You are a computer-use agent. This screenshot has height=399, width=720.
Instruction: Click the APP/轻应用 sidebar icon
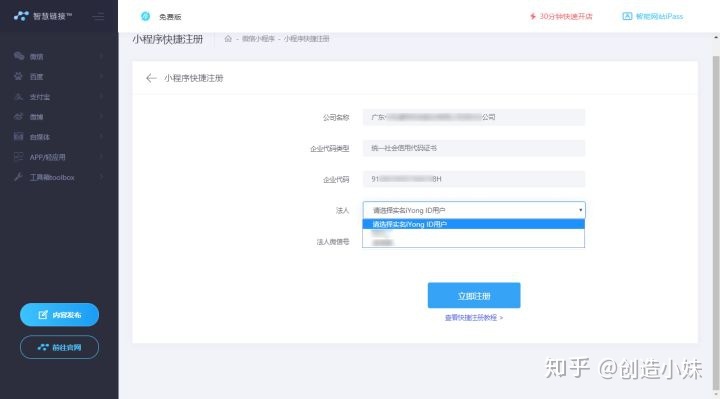18,157
